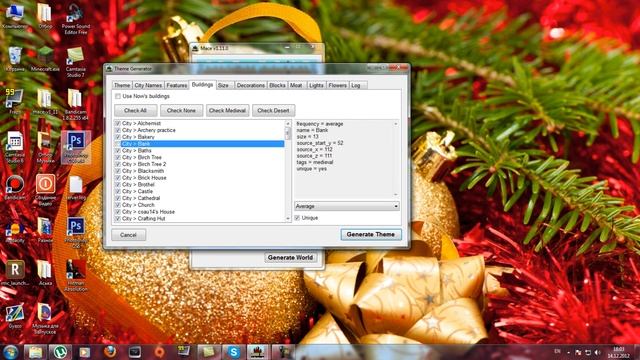This screenshot has width=640, height=360.
Task: Switch to the Lights tab
Action: point(316,85)
